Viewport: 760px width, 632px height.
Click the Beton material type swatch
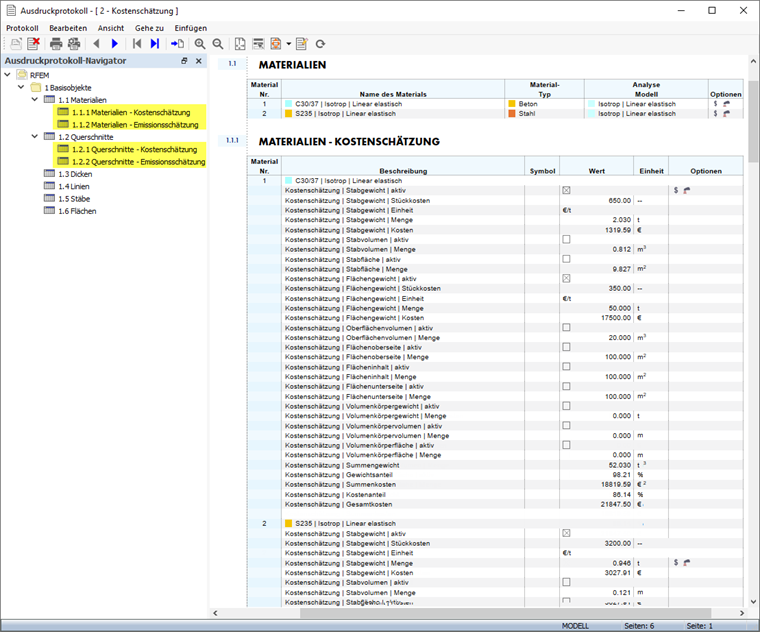(512, 104)
